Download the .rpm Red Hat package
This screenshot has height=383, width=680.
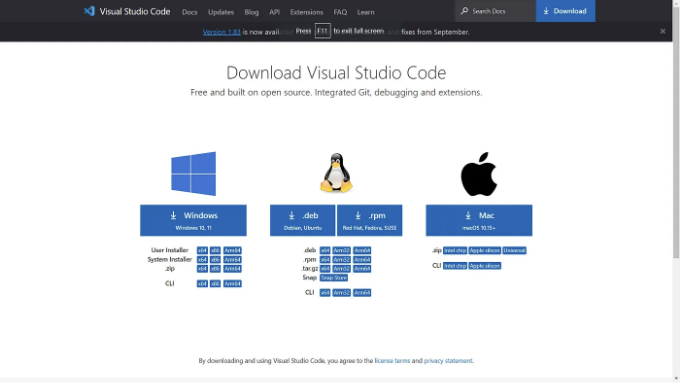tap(369, 220)
